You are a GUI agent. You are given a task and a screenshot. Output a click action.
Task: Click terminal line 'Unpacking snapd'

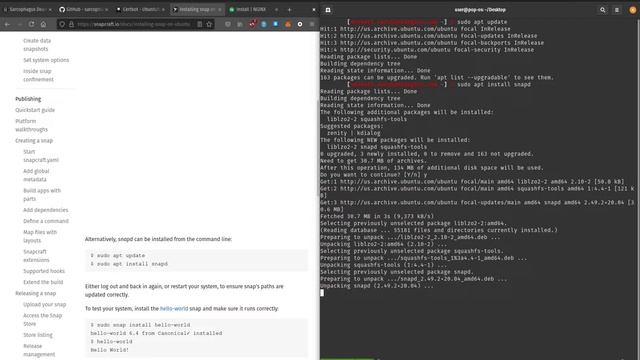[x=376, y=286]
